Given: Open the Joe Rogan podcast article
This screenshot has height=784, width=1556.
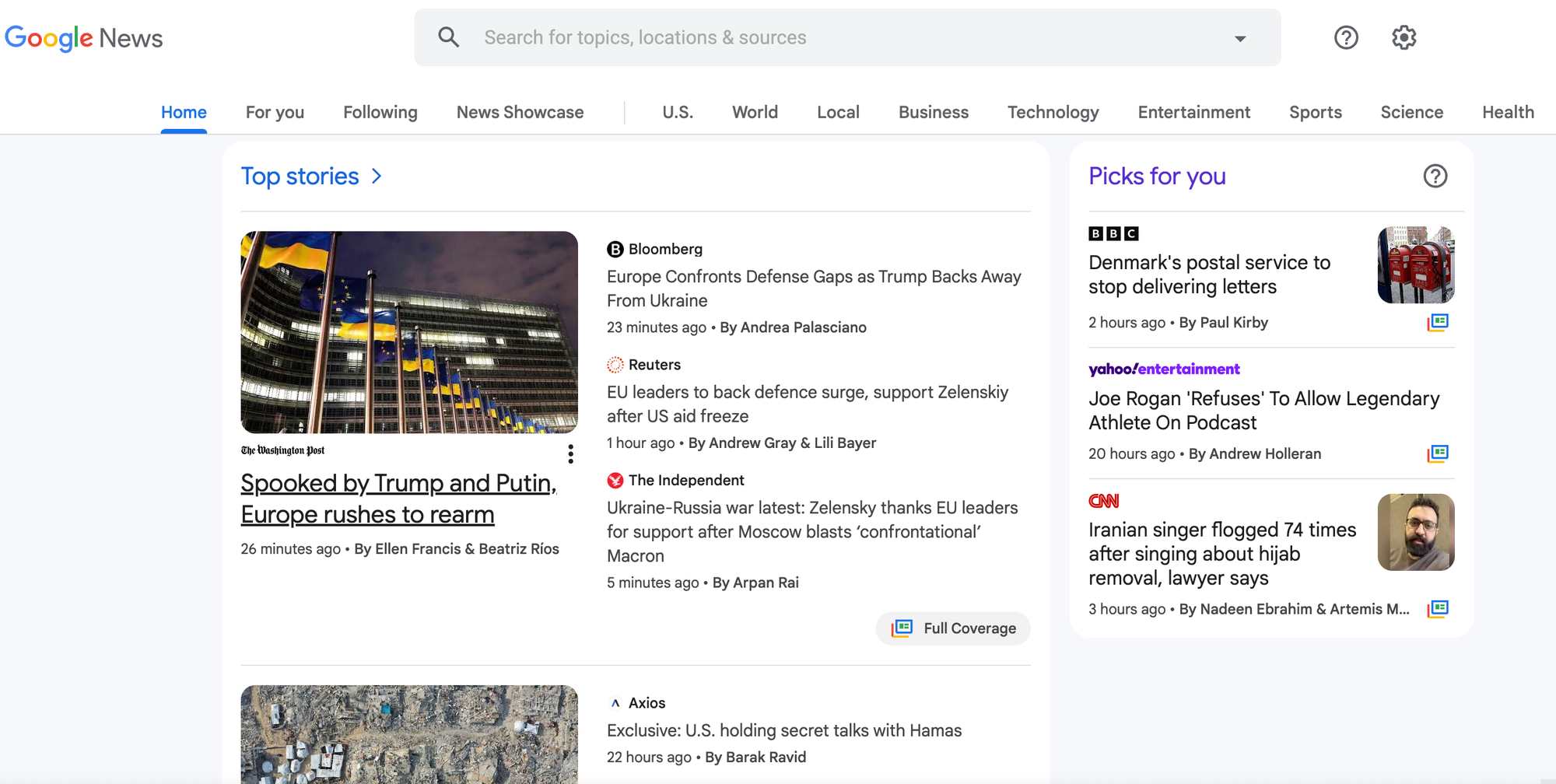Looking at the screenshot, I should pyautogui.click(x=1264, y=411).
